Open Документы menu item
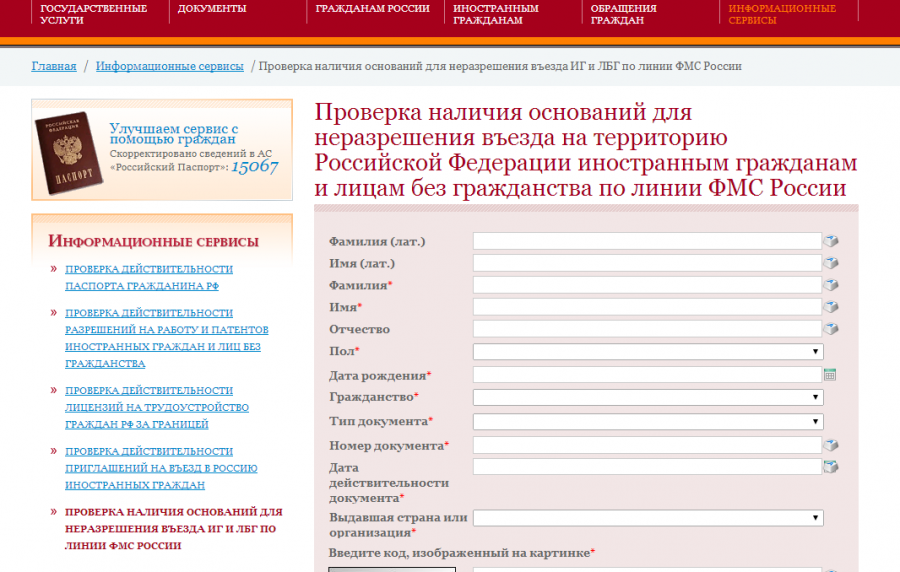 [x=212, y=9]
